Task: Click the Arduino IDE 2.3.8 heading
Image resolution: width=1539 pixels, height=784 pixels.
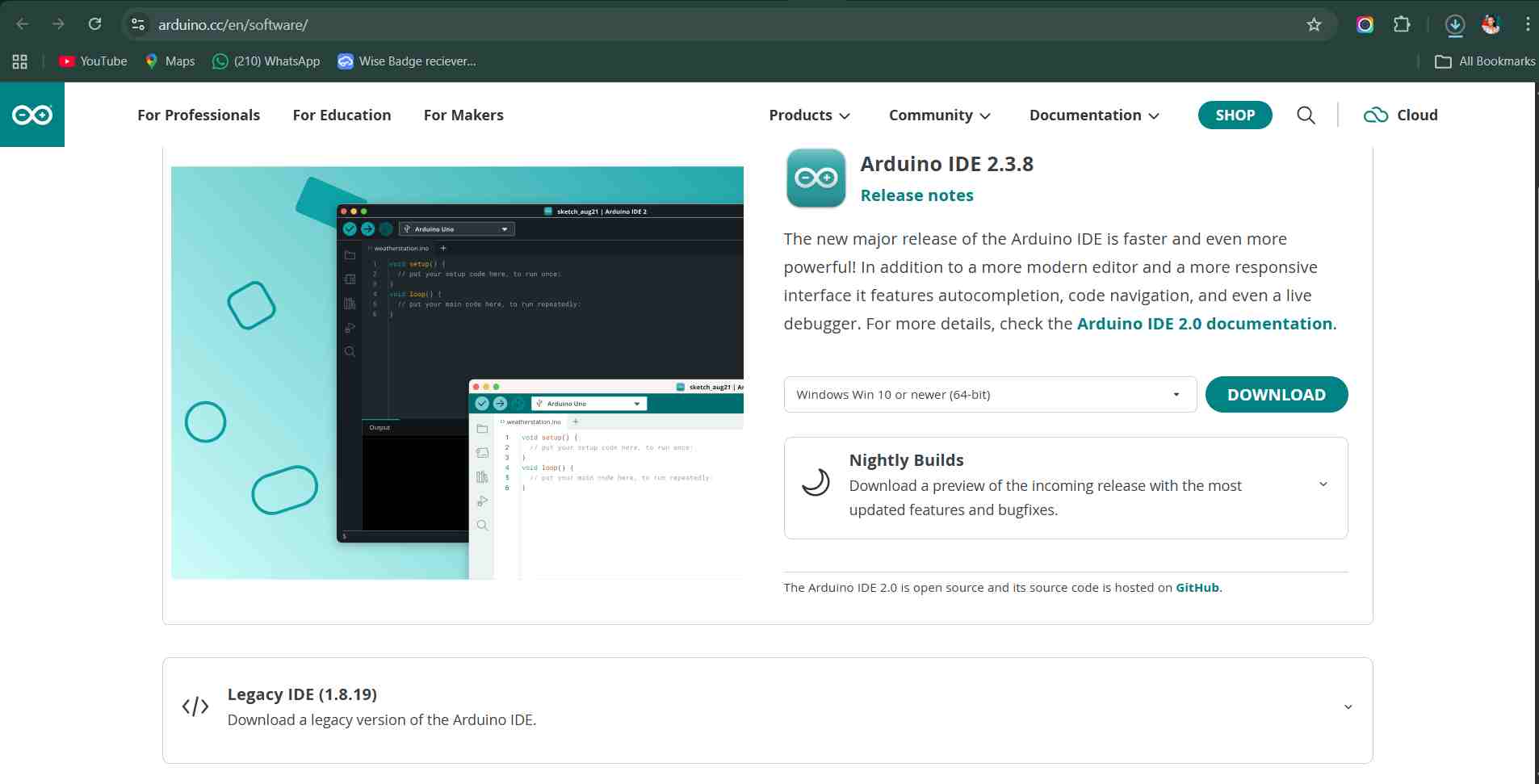Action: (x=946, y=164)
